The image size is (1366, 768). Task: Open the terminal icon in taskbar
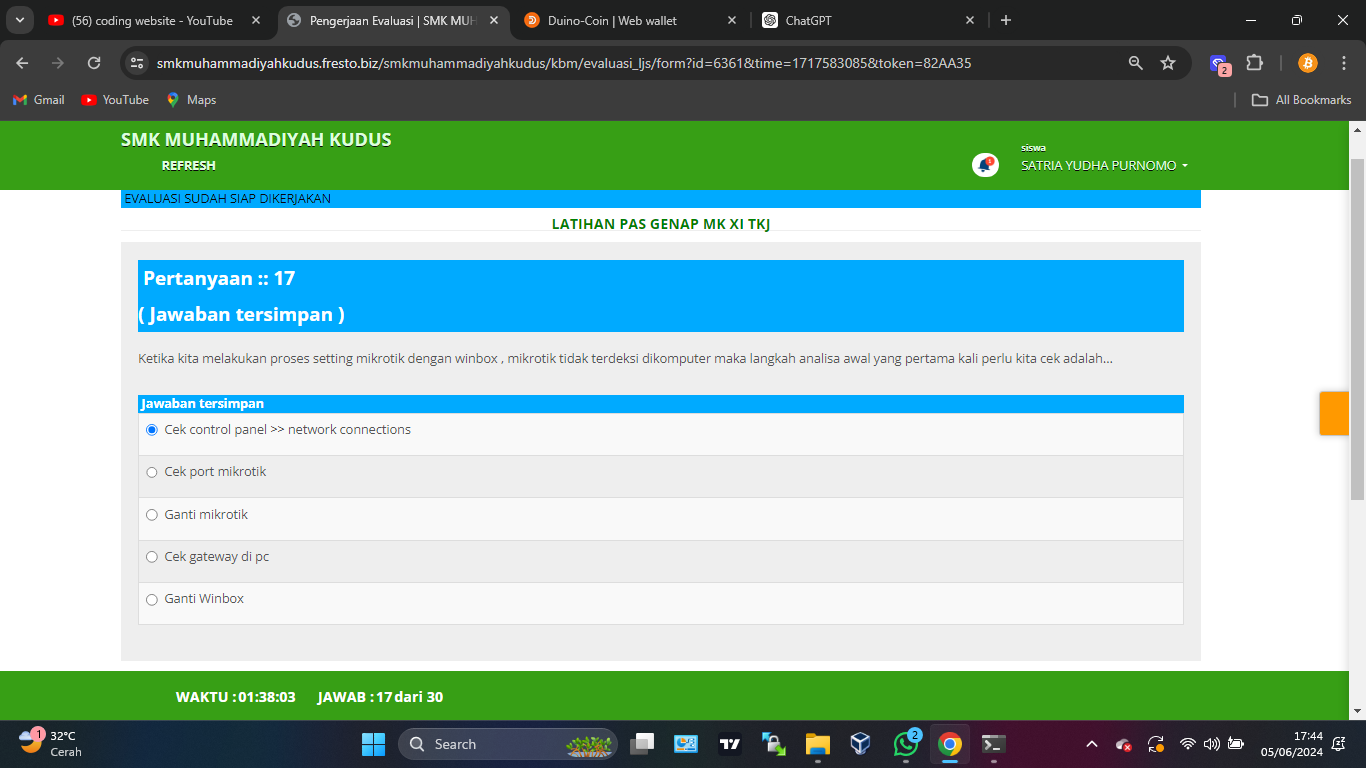coord(993,744)
